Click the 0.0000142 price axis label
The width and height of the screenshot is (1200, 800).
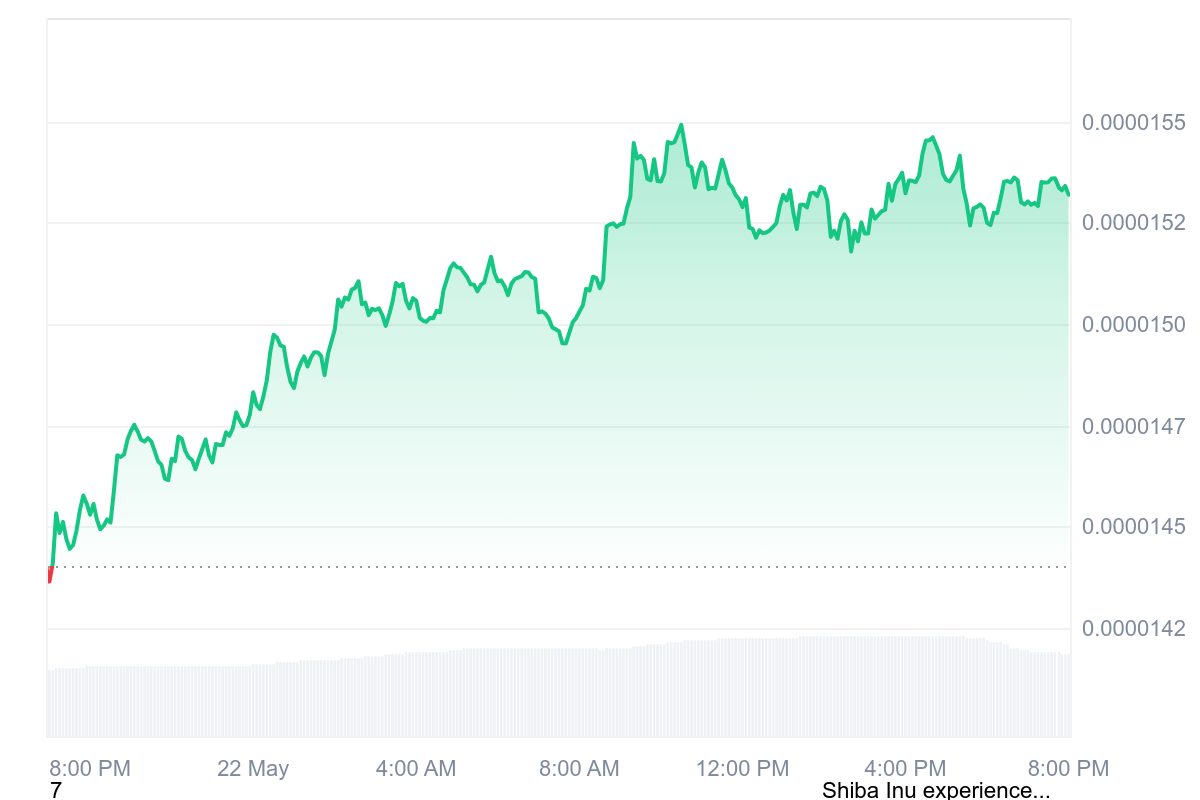(1133, 629)
